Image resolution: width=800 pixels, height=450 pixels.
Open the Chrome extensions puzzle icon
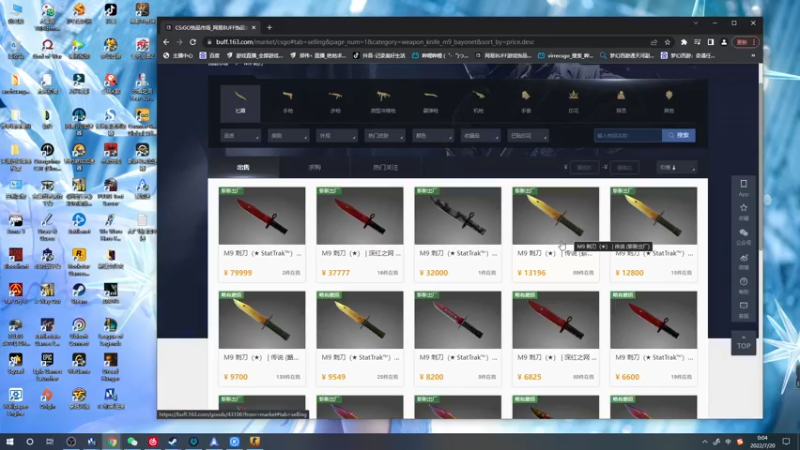(684, 42)
